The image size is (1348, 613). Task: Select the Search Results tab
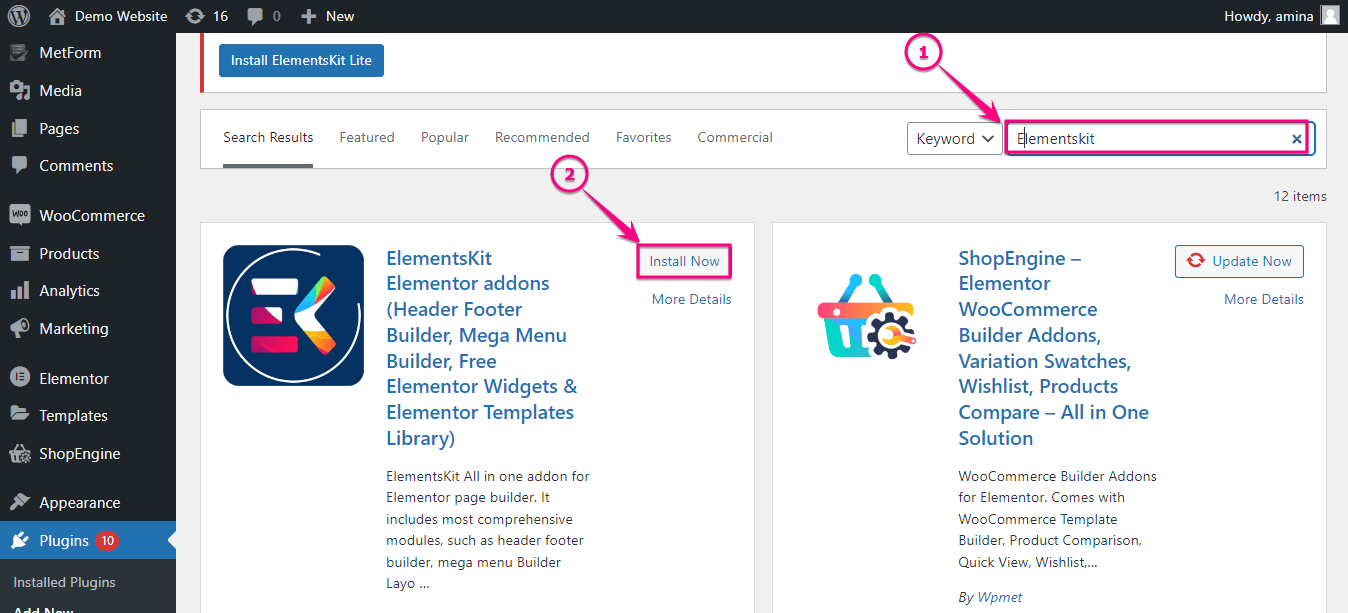[x=268, y=138]
